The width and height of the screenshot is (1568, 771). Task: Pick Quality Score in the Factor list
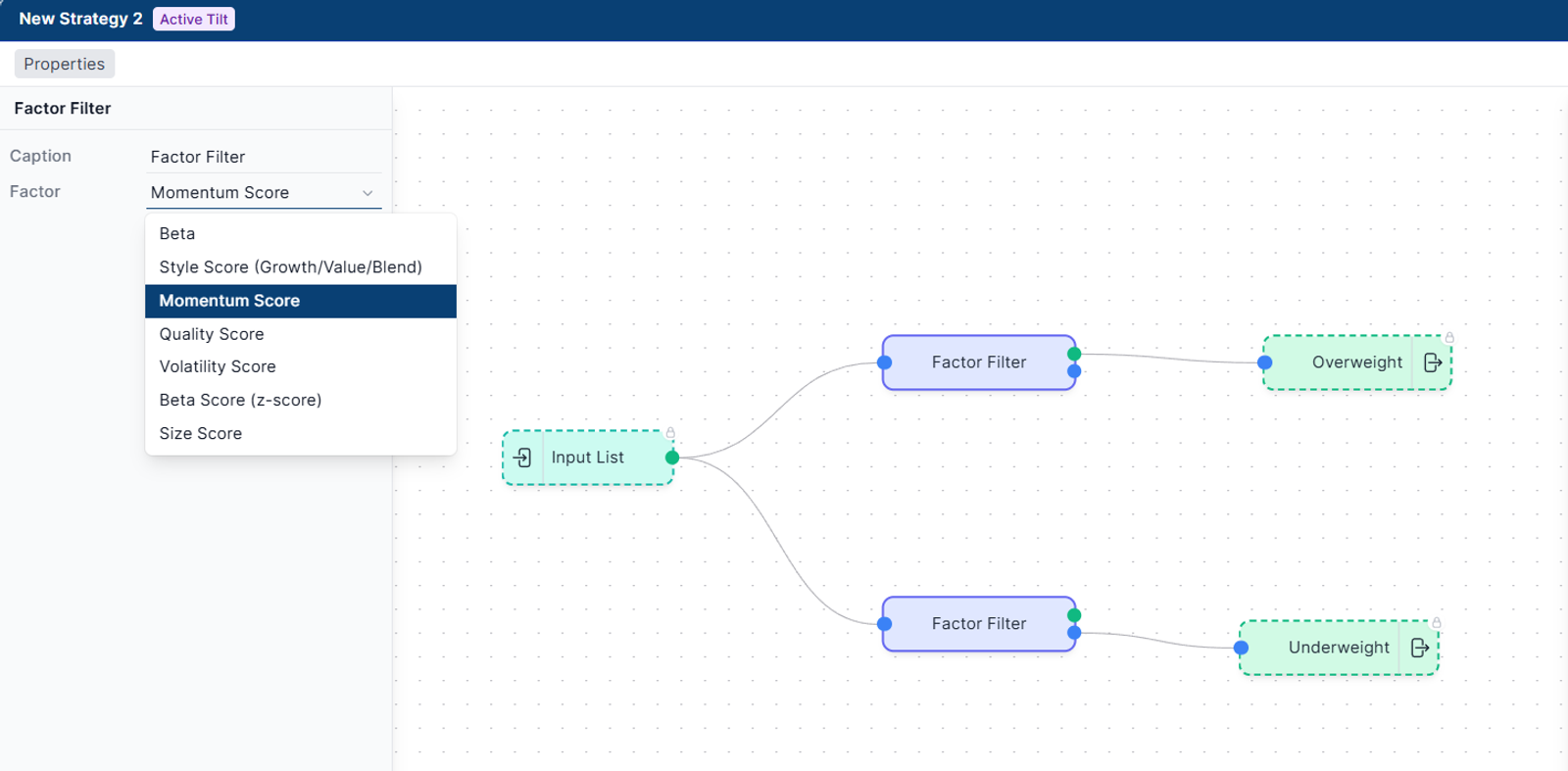(301, 334)
